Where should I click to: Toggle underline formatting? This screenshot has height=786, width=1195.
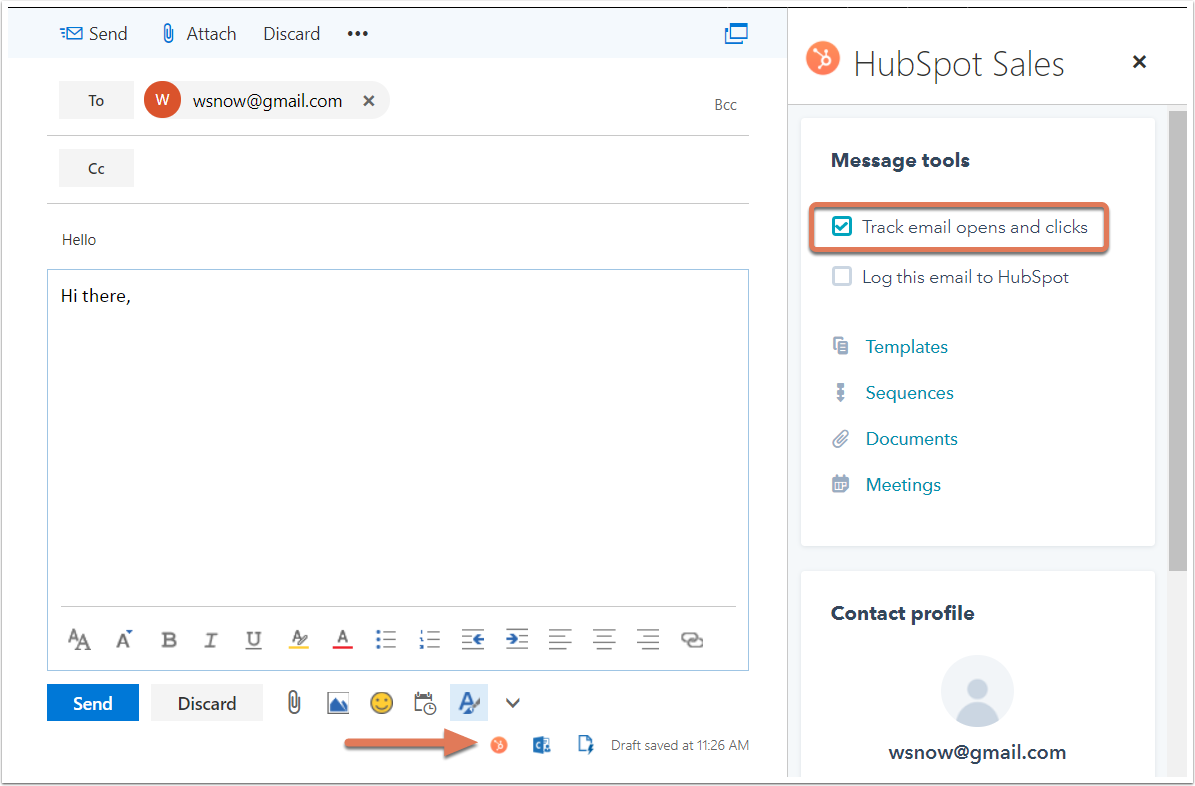(x=254, y=640)
